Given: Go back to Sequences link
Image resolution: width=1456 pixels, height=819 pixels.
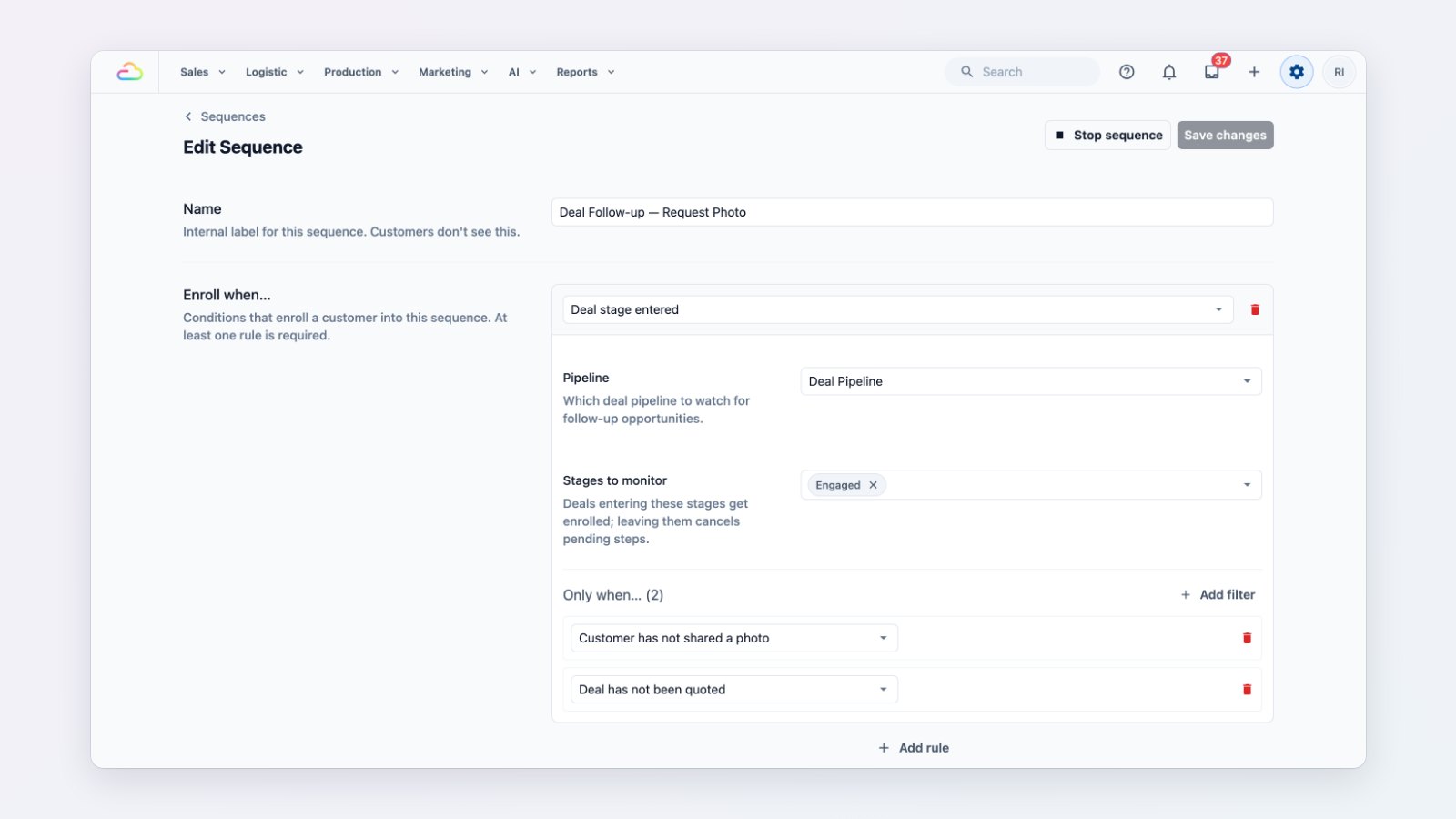Looking at the screenshot, I should [x=233, y=116].
